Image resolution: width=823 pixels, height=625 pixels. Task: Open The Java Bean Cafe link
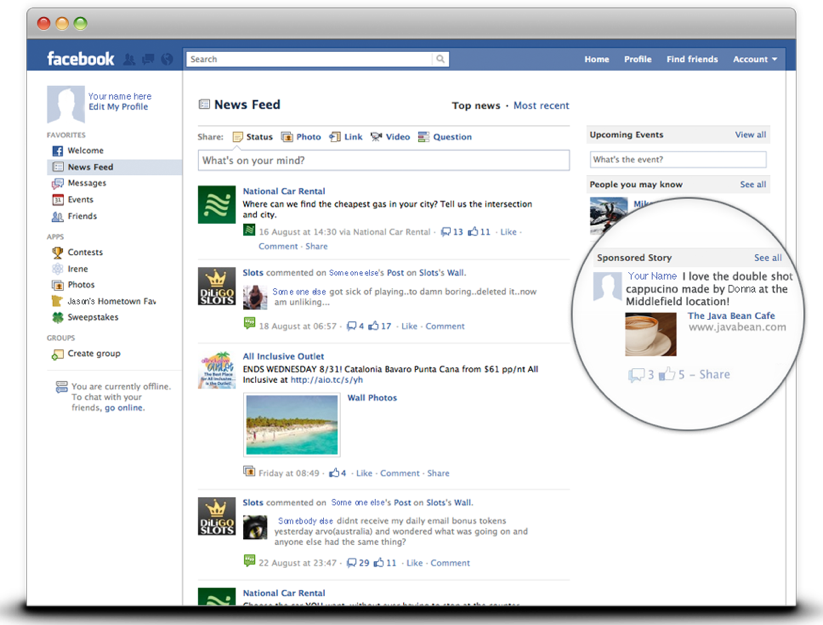click(731, 316)
